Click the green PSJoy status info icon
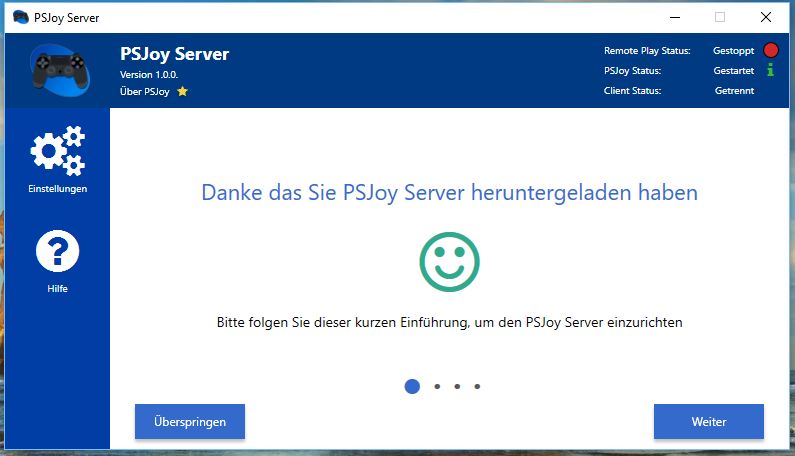The image size is (795, 456). tap(771, 70)
